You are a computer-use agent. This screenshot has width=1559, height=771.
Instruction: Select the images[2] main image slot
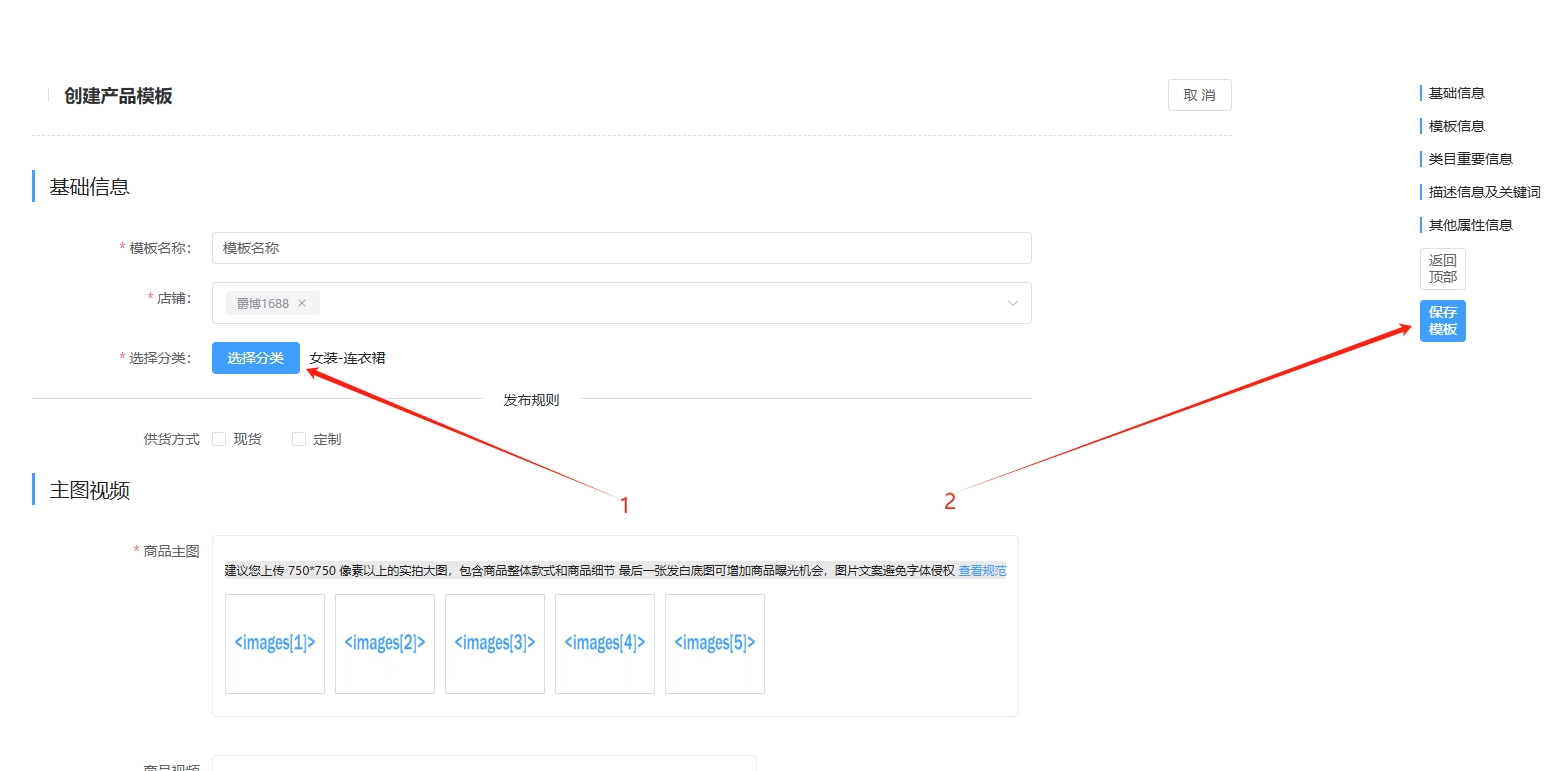(385, 644)
